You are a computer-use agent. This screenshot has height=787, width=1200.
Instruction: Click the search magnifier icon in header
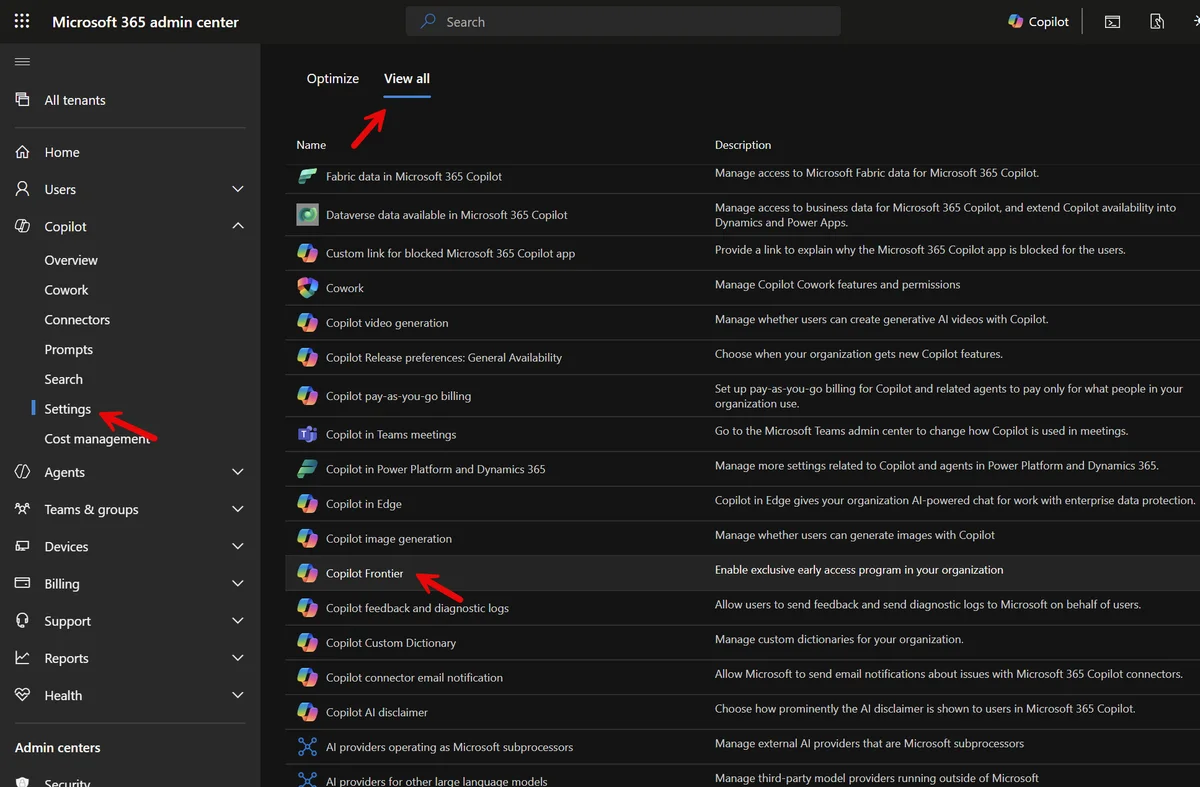click(x=428, y=21)
